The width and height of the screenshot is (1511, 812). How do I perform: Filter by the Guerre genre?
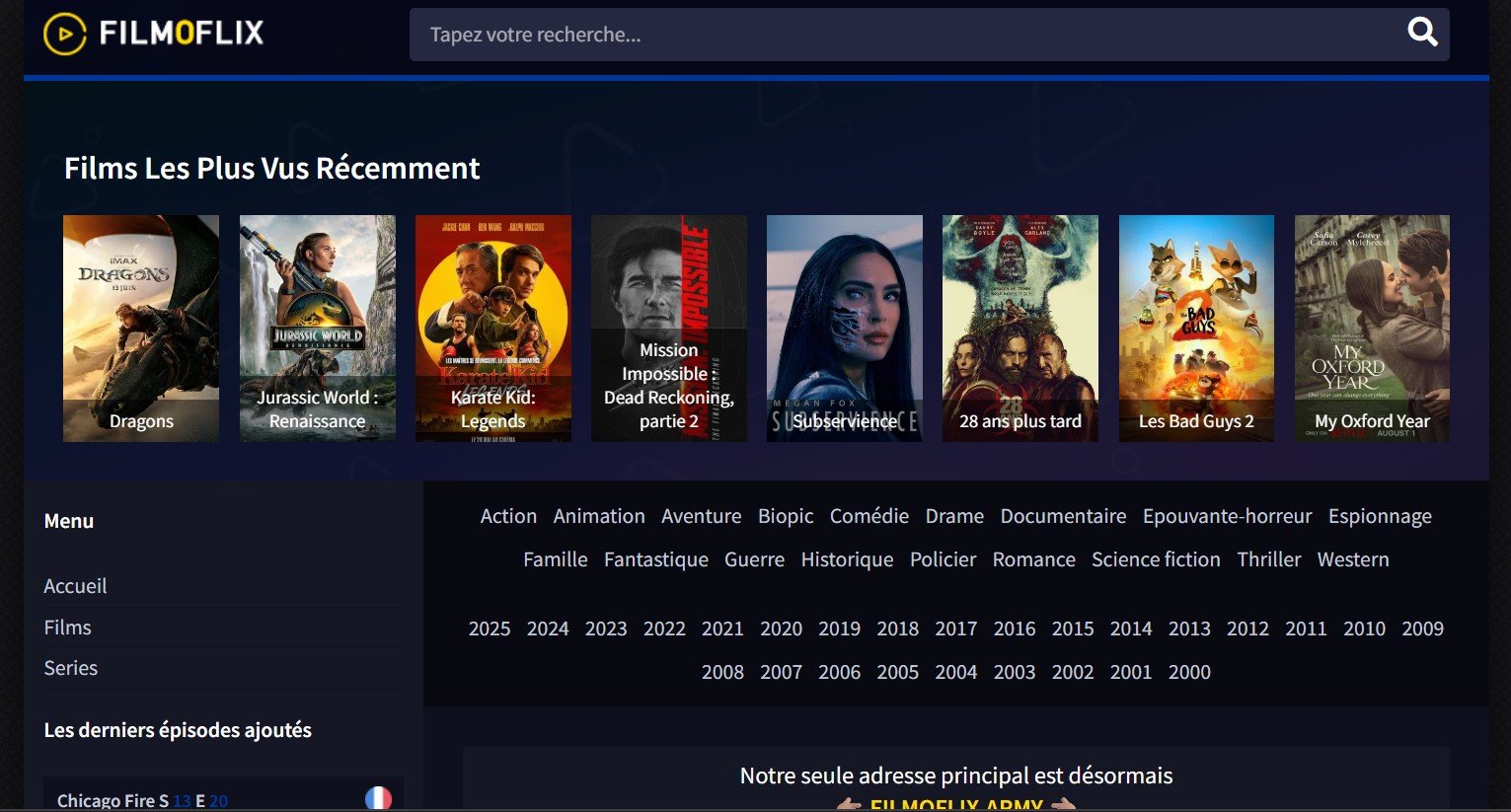tap(755, 559)
